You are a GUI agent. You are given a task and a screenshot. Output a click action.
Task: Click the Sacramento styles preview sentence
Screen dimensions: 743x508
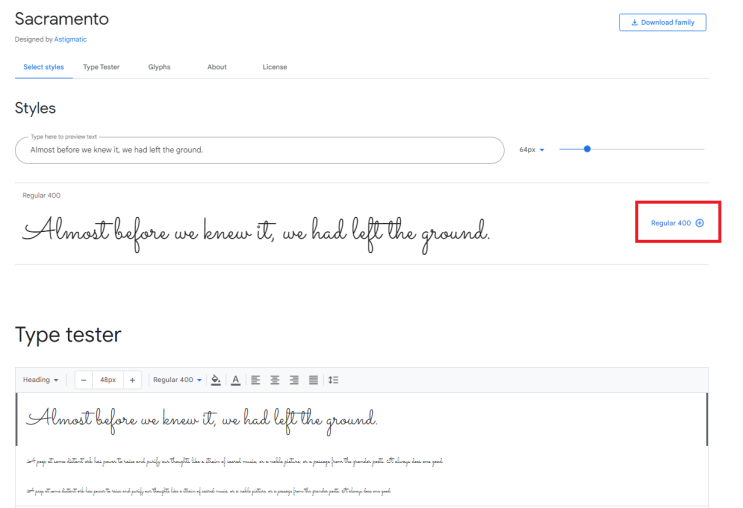coord(256,234)
